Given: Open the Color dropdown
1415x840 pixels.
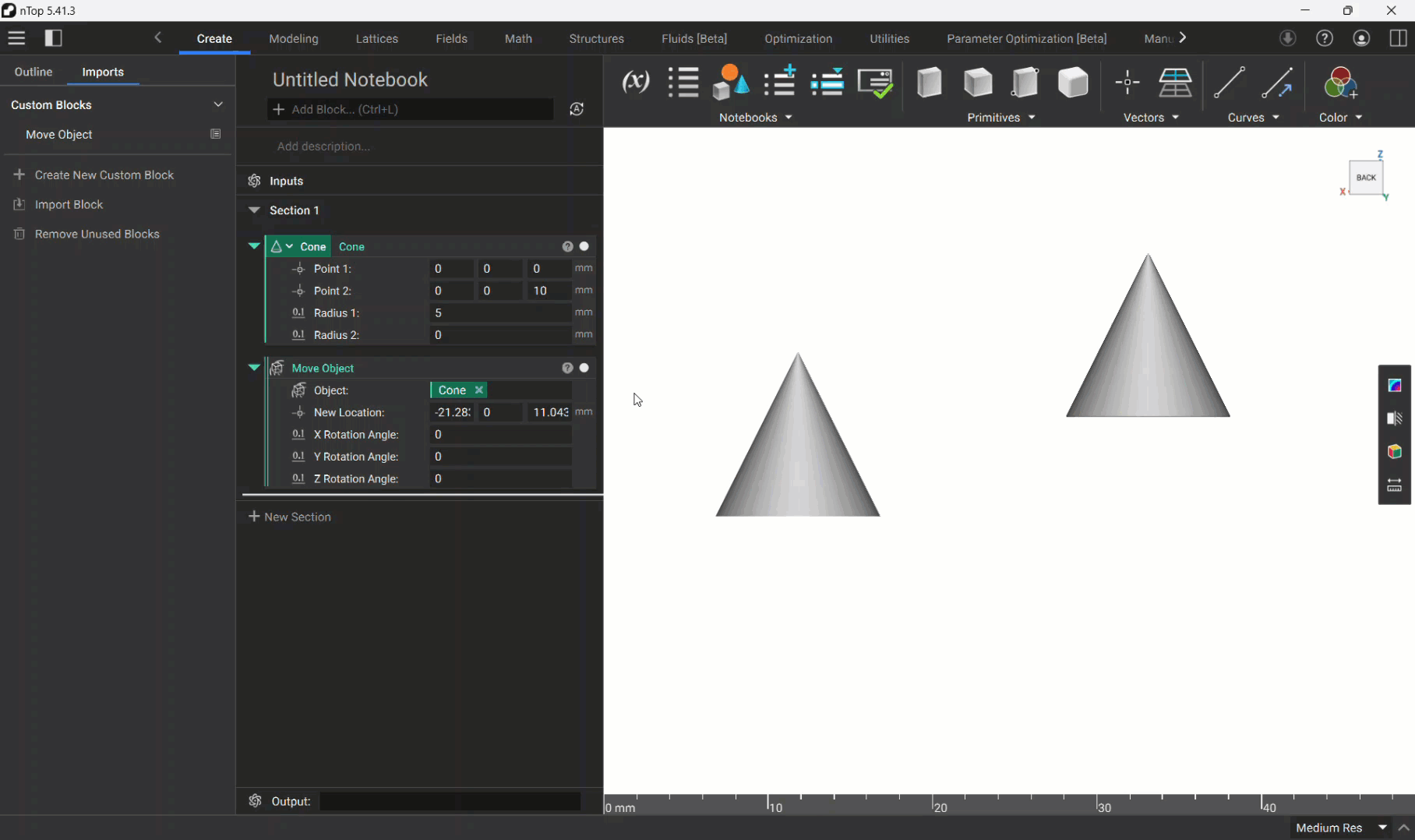Looking at the screenshot, I should (x=1340, y=117).
